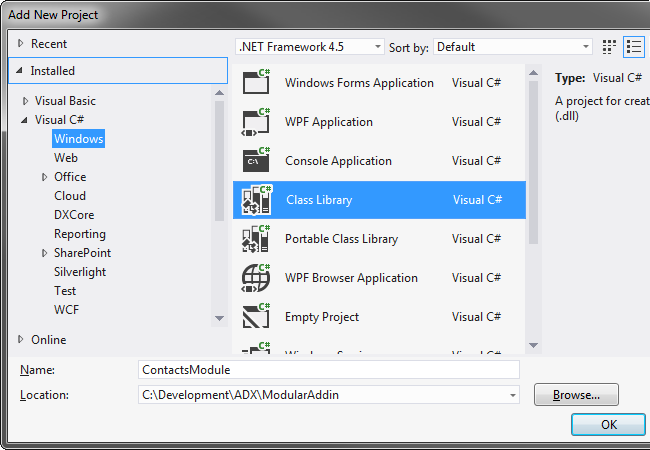Expand the Visual Basic tree node
This screenshot has width=650, height=450.
point(25,101)
